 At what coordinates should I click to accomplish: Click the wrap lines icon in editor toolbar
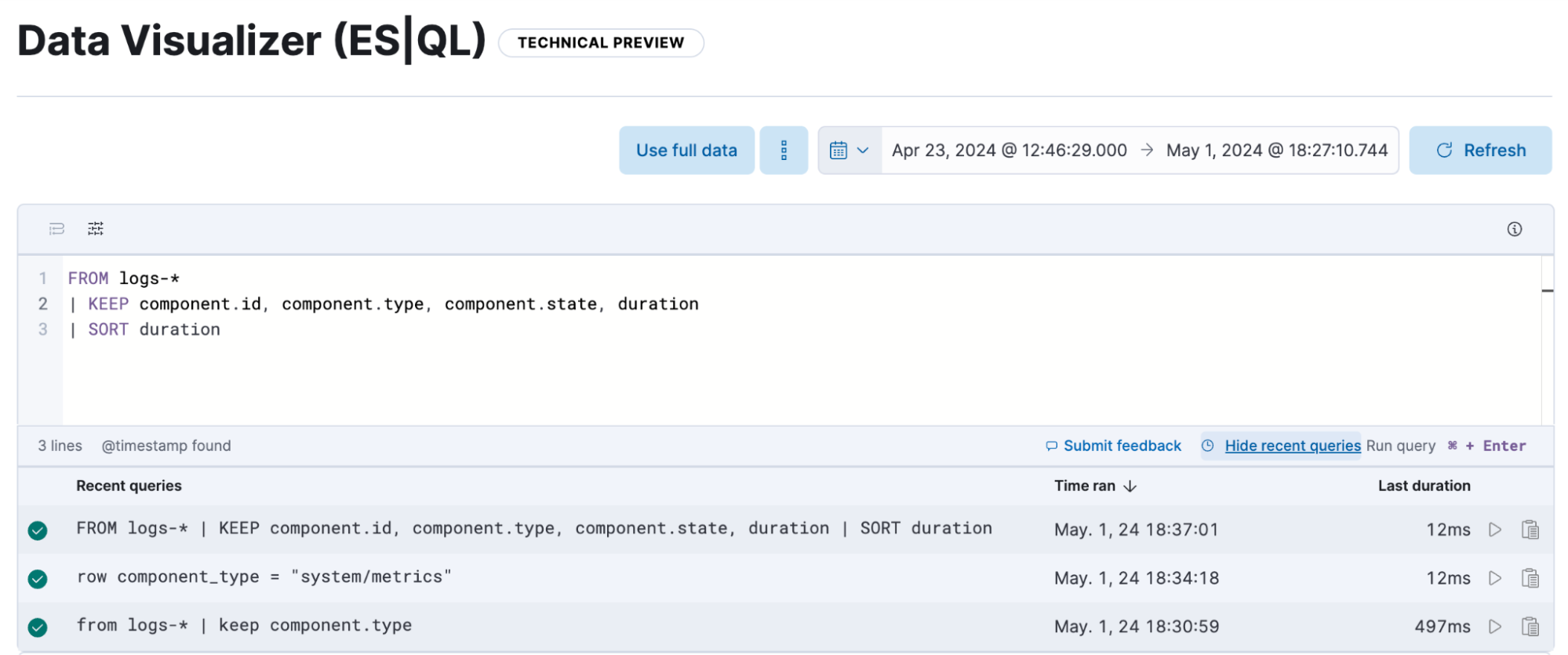(x=56, y=229)
